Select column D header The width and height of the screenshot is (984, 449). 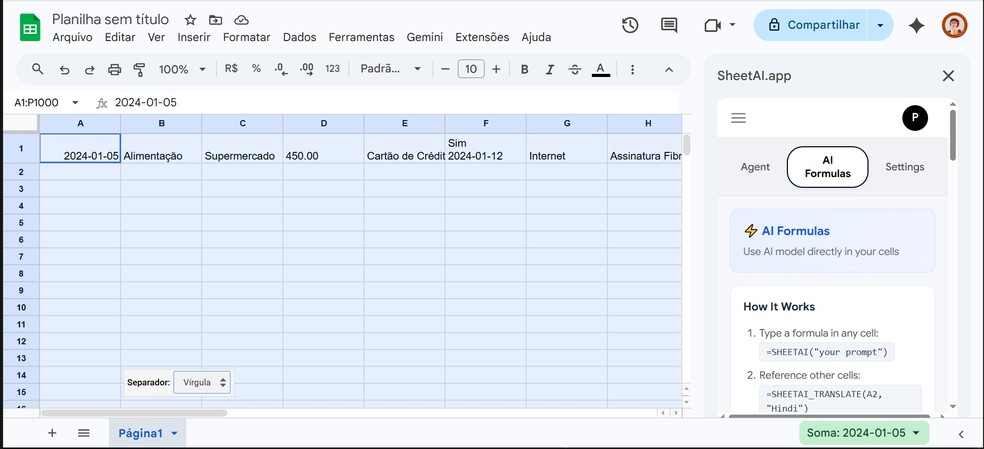pyautogui.click(x=323, y=124)
